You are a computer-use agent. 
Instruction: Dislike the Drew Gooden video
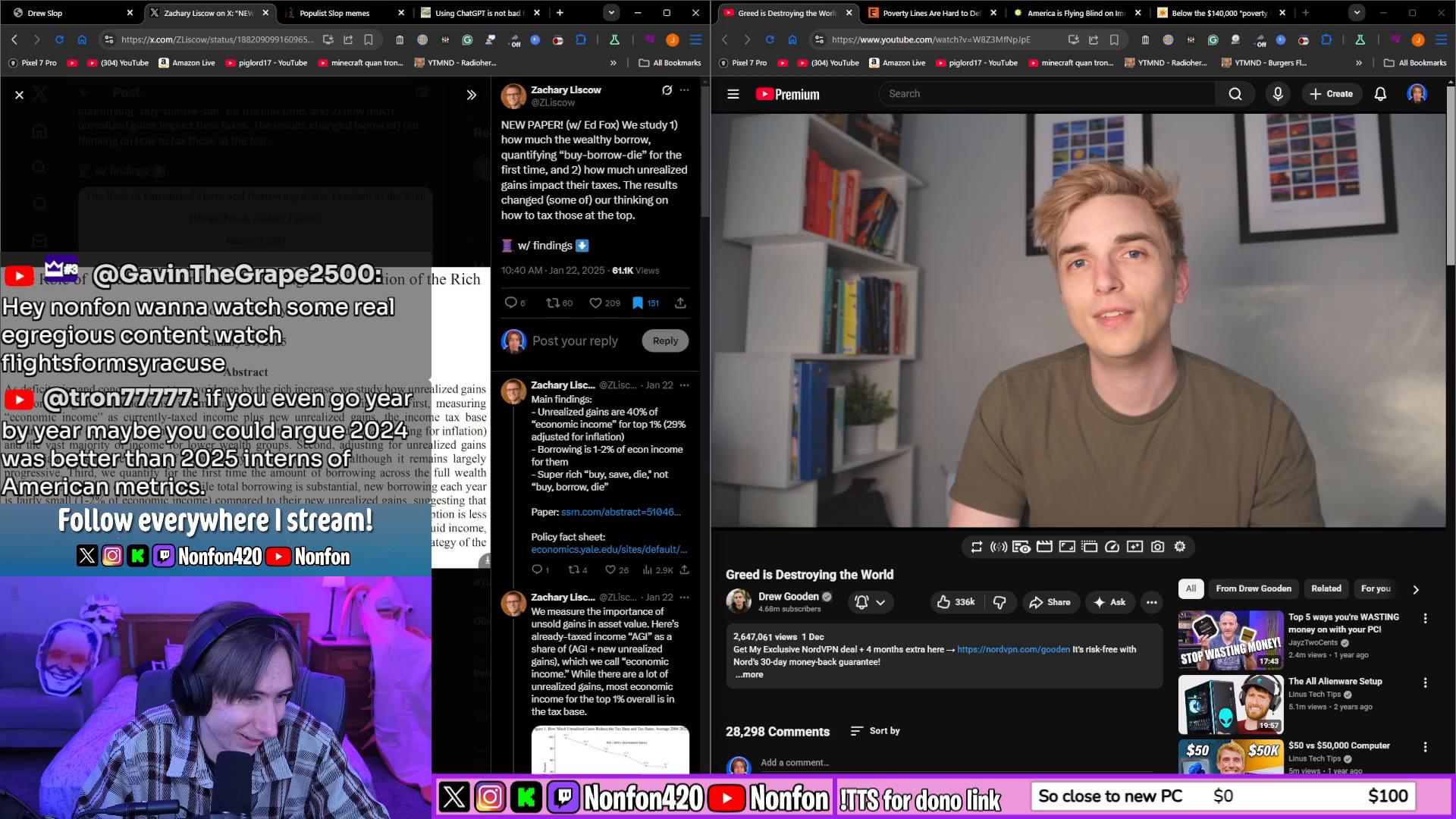click(1000, 601)
